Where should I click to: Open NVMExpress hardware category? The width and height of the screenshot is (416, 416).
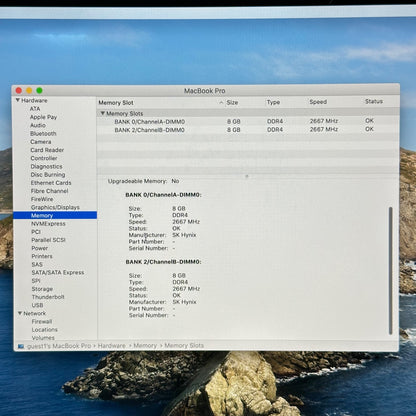click(x=48, y=224)
